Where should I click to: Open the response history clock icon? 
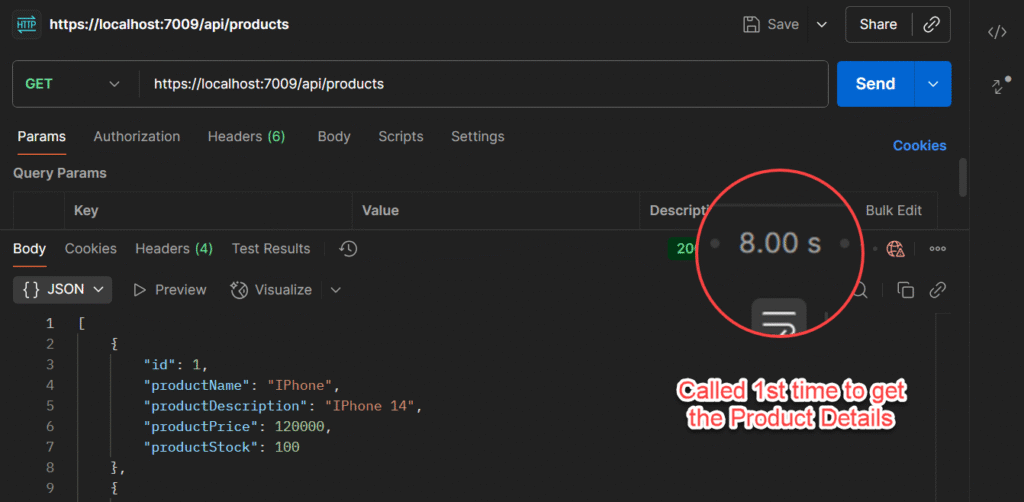348,249
